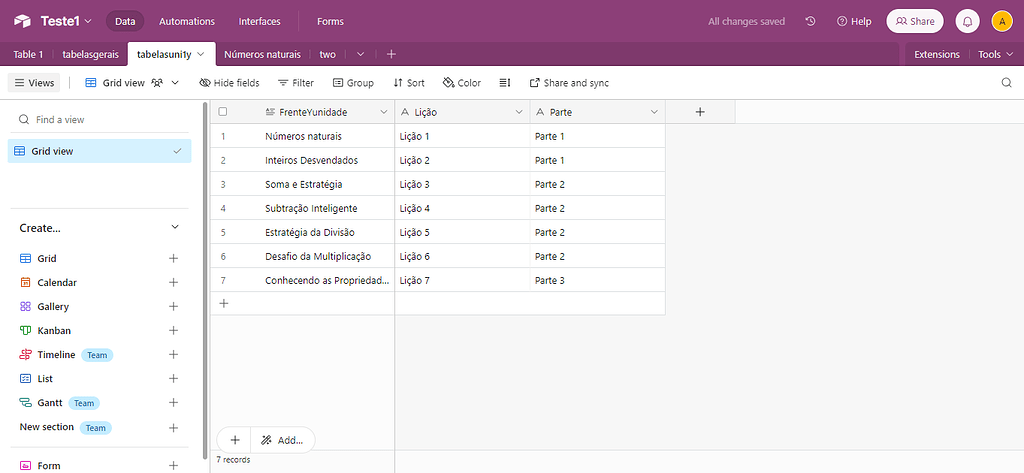Add a new Timeline view
1024x473 pixels.
(173, 355)
